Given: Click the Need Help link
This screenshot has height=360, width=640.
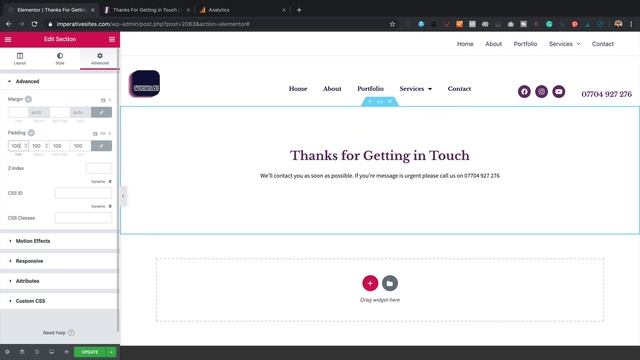Looking at the screenshot, I should (59, 333).
